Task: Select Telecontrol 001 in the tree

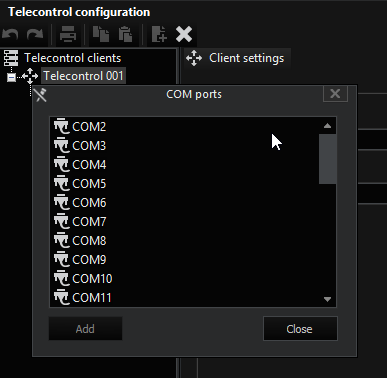Action: tap(83, 76)
